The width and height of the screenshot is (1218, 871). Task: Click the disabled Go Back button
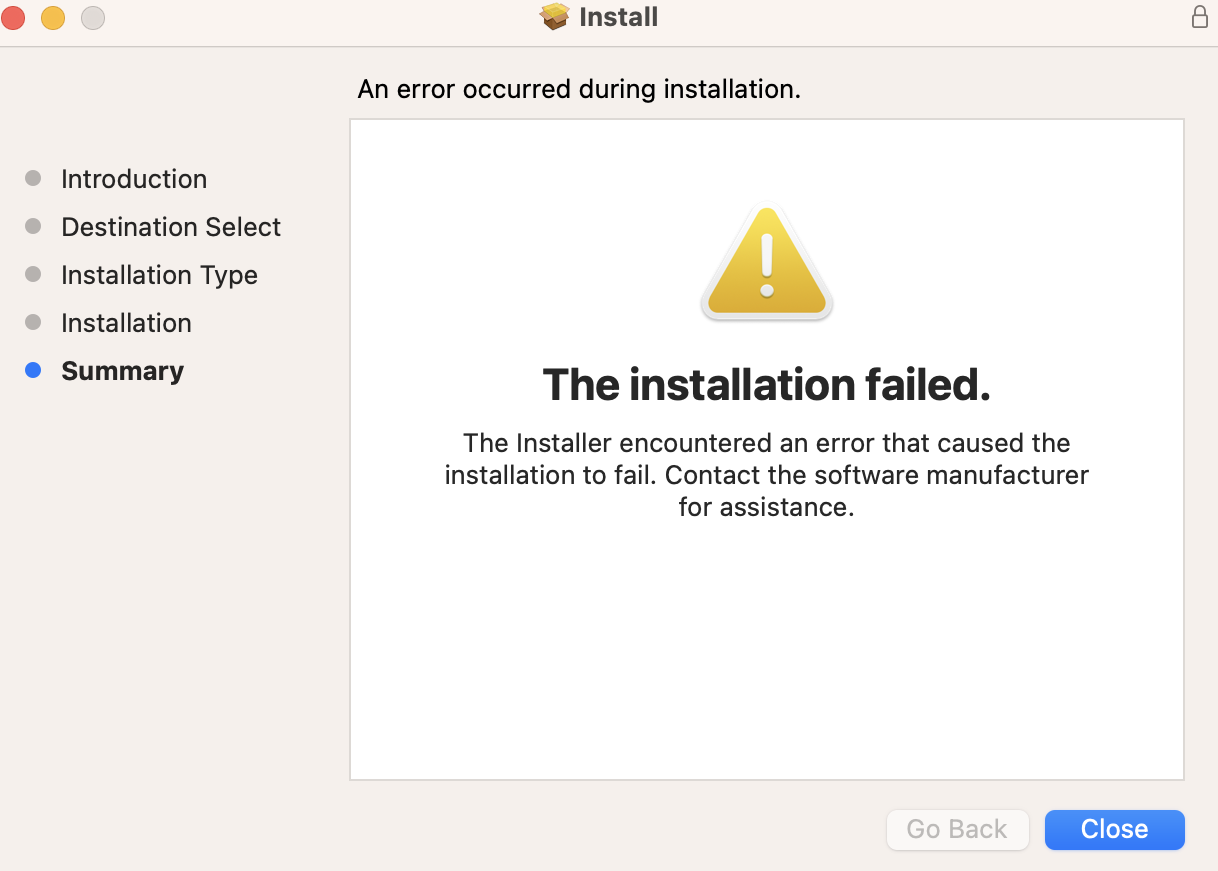(957, 829)
